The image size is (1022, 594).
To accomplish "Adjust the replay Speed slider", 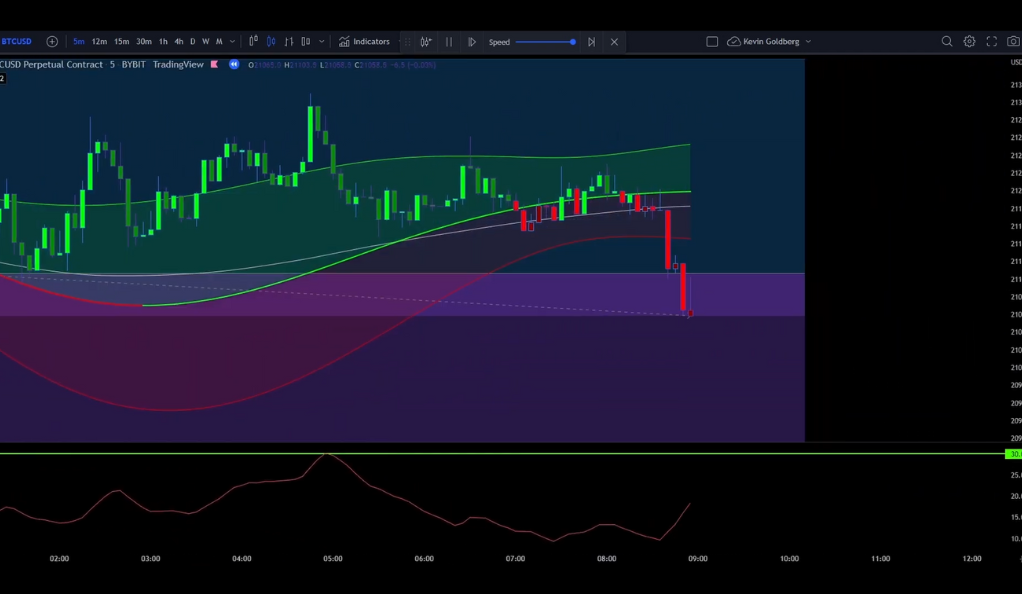I will click(x=546, y=42).
